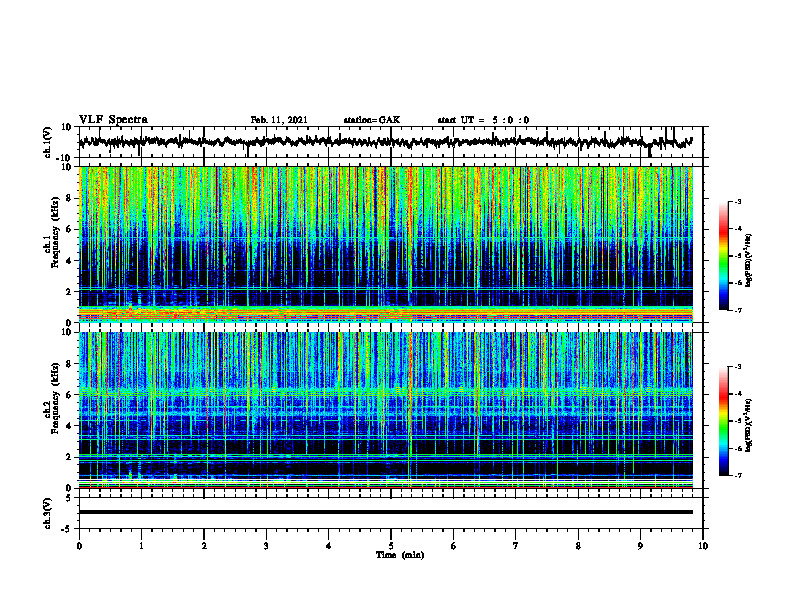Screen dimensions: 792x612
Task: Click the ch.1 colorbar's vertical units label
Action: [749, 260]
